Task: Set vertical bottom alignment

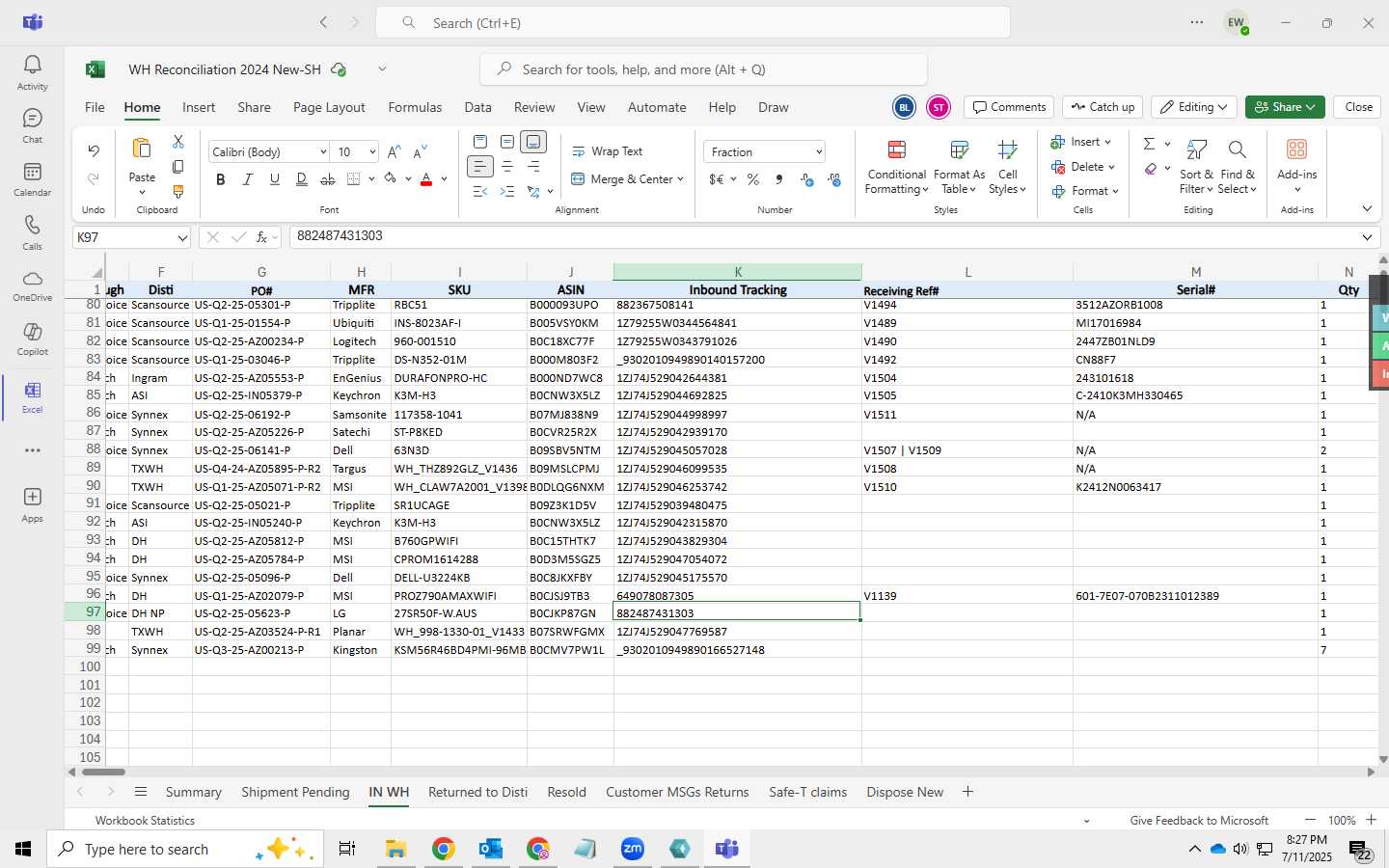Action: [x=533, y=142]
